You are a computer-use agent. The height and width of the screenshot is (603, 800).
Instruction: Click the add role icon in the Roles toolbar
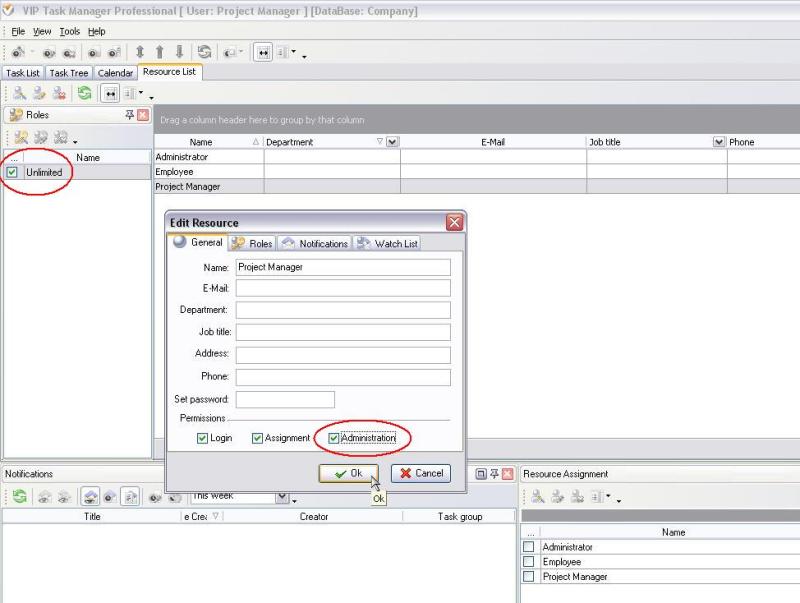pos(21,137)
